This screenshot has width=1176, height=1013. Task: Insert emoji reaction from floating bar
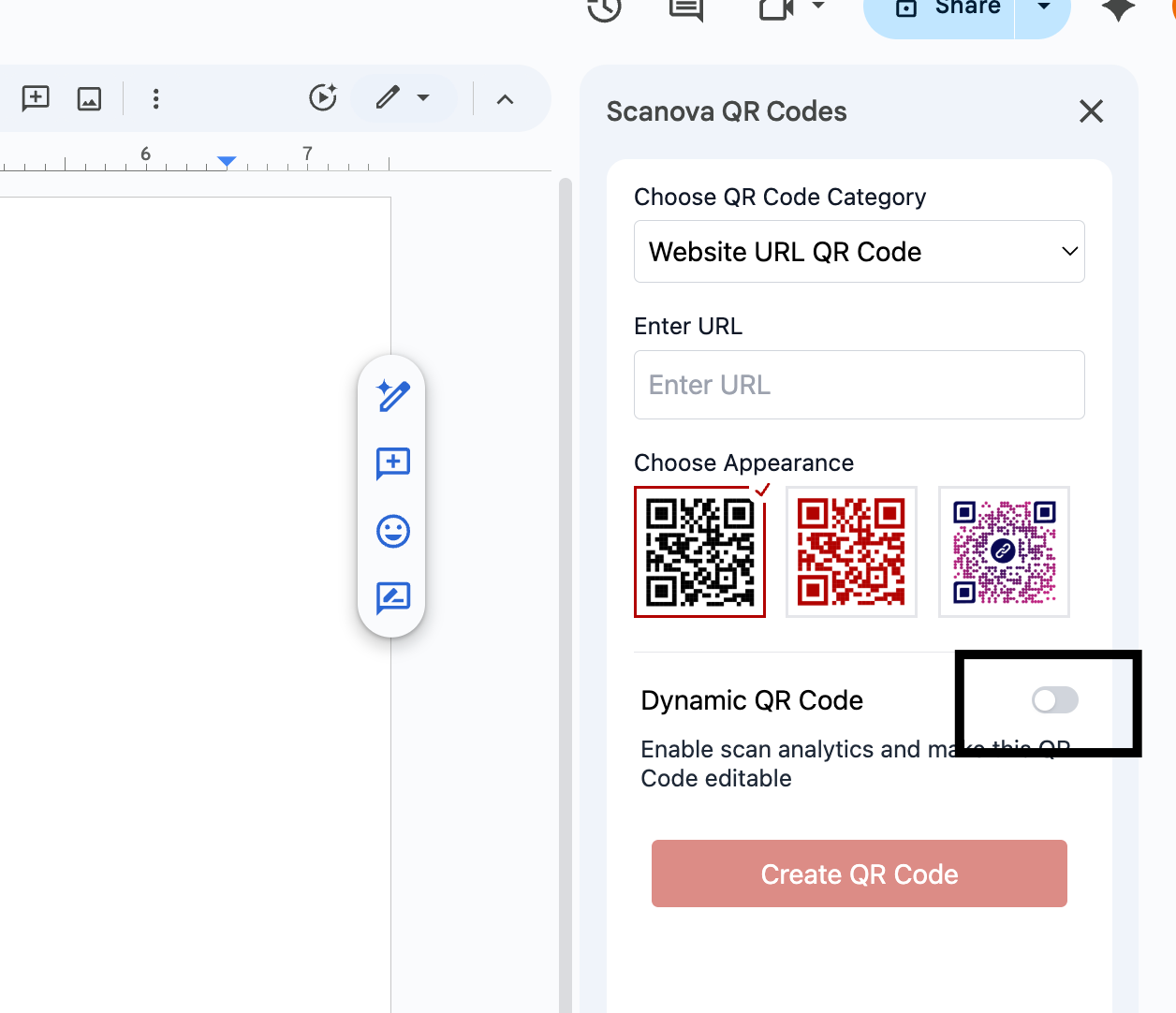[x=392, y=531]
